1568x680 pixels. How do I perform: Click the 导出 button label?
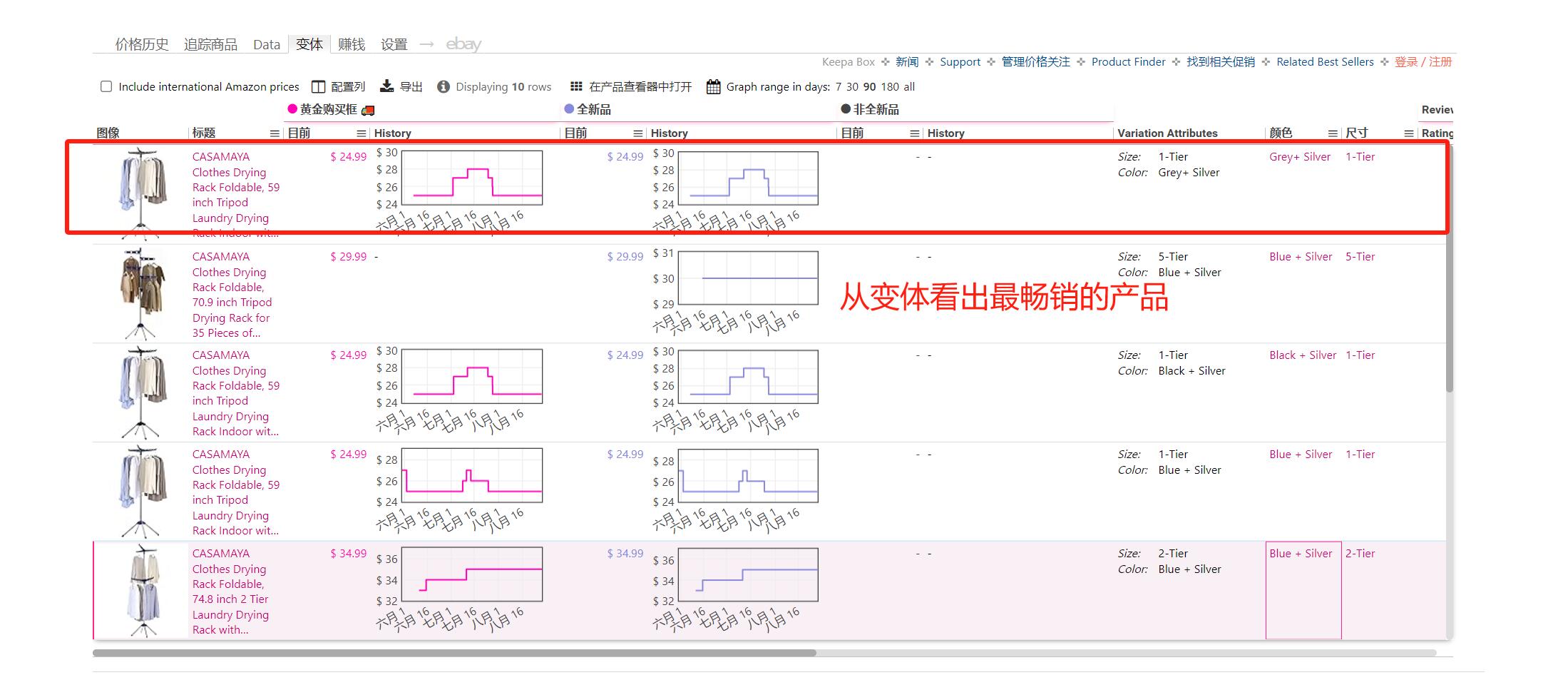[411, 87]
